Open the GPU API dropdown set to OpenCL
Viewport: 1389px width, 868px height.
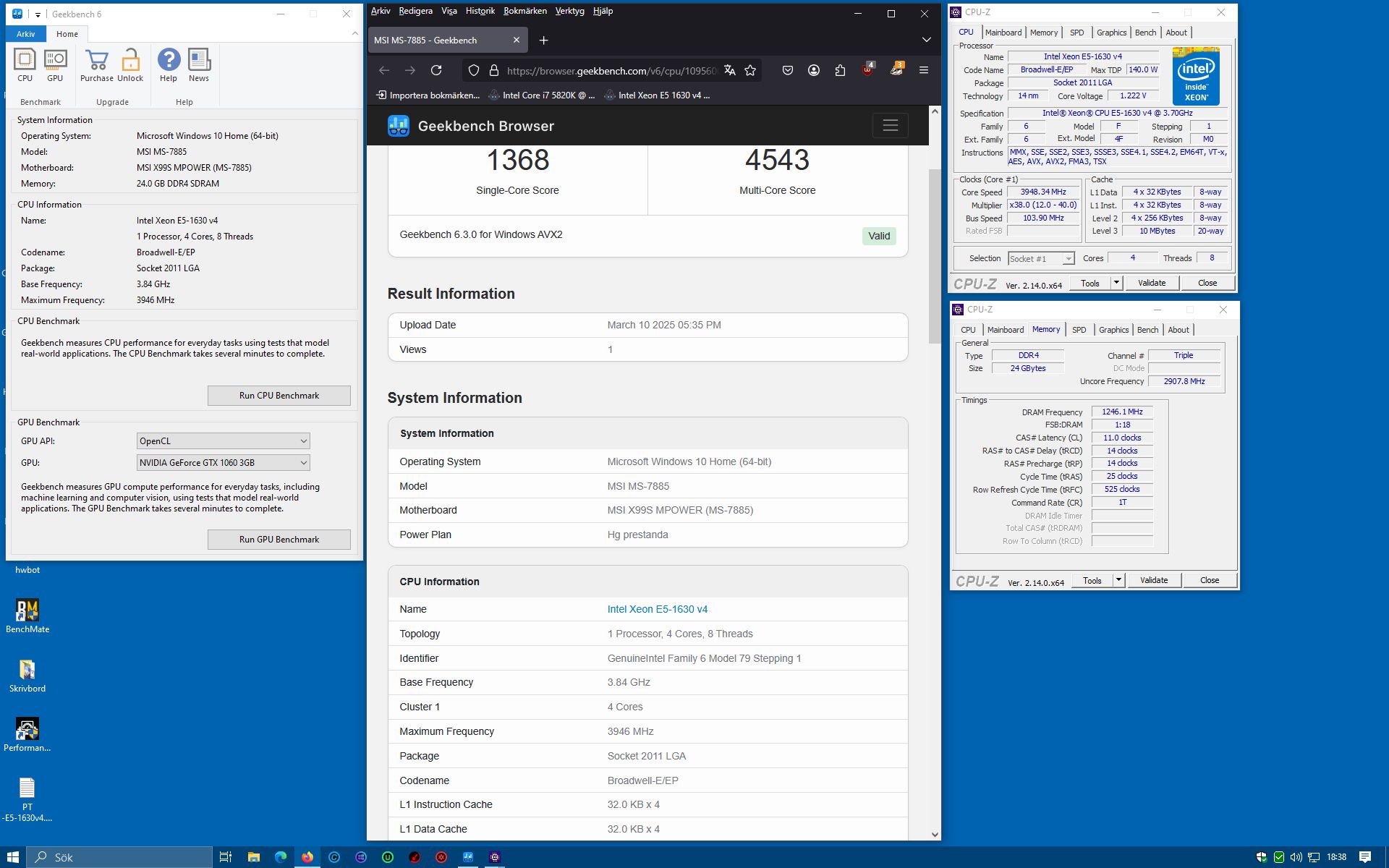(224, 441)
